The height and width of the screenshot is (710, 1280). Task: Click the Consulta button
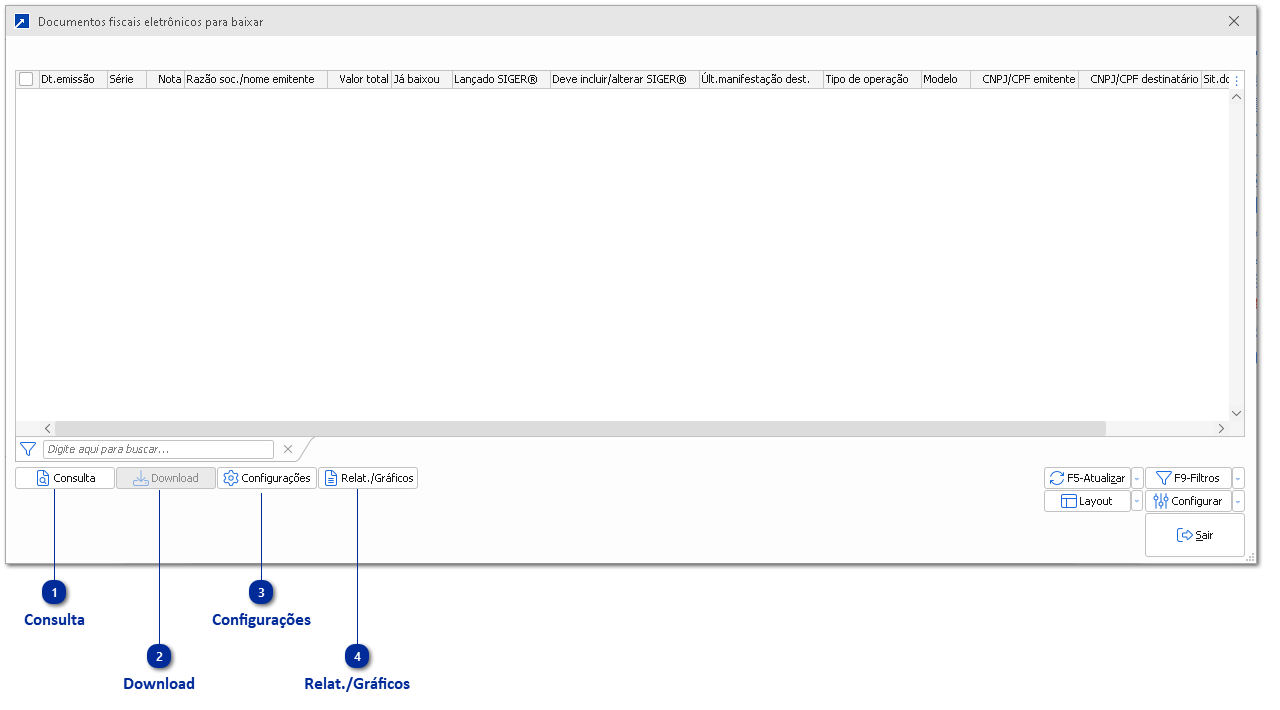pos(65,478)
